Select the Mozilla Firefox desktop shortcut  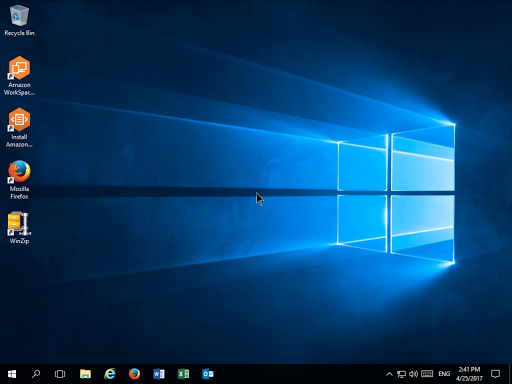pyautogui.click(x=19, y=180)
